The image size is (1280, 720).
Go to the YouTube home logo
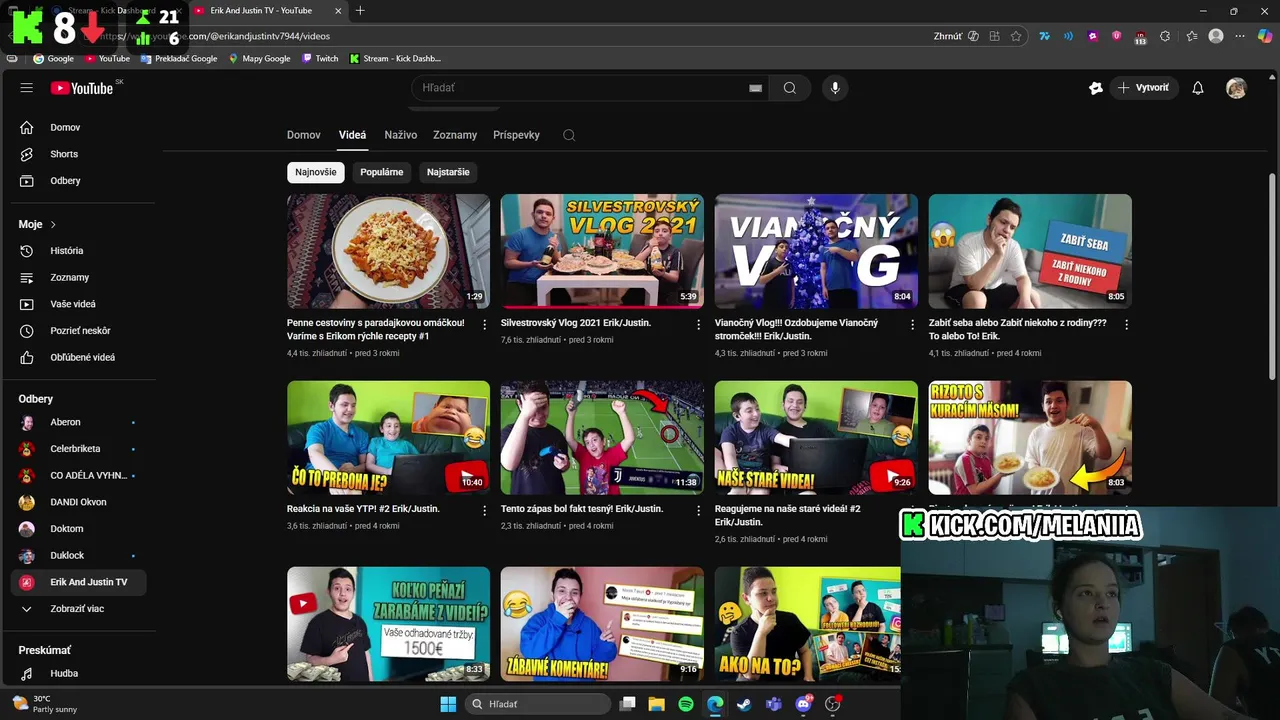click(82, 88)
